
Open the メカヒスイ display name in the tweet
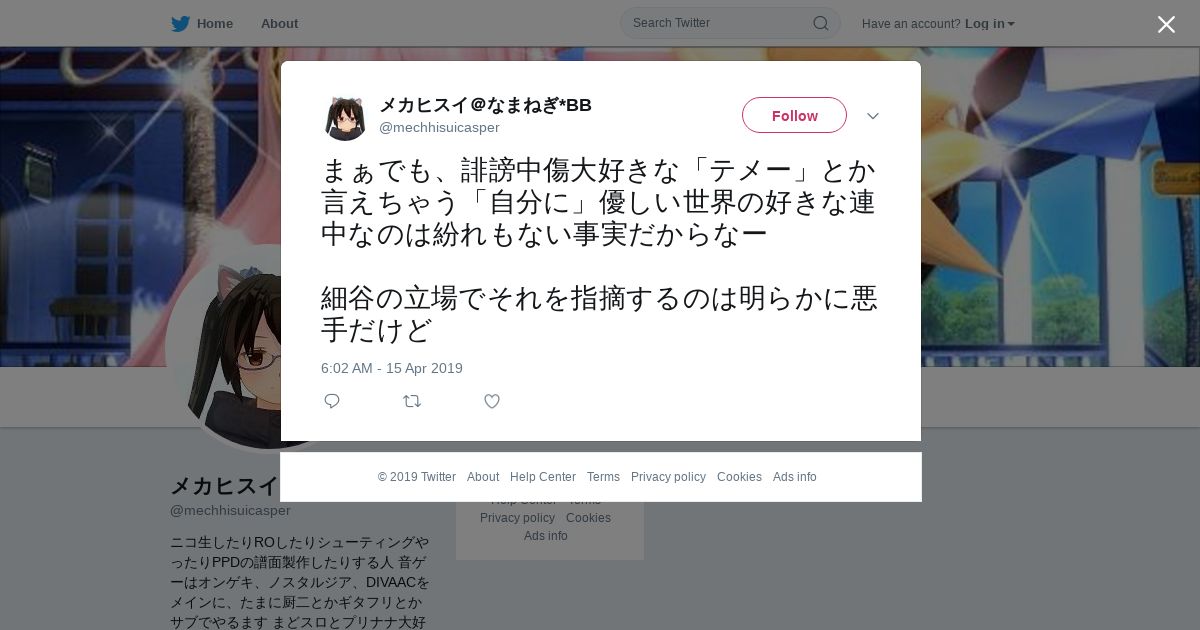point(485,105)
